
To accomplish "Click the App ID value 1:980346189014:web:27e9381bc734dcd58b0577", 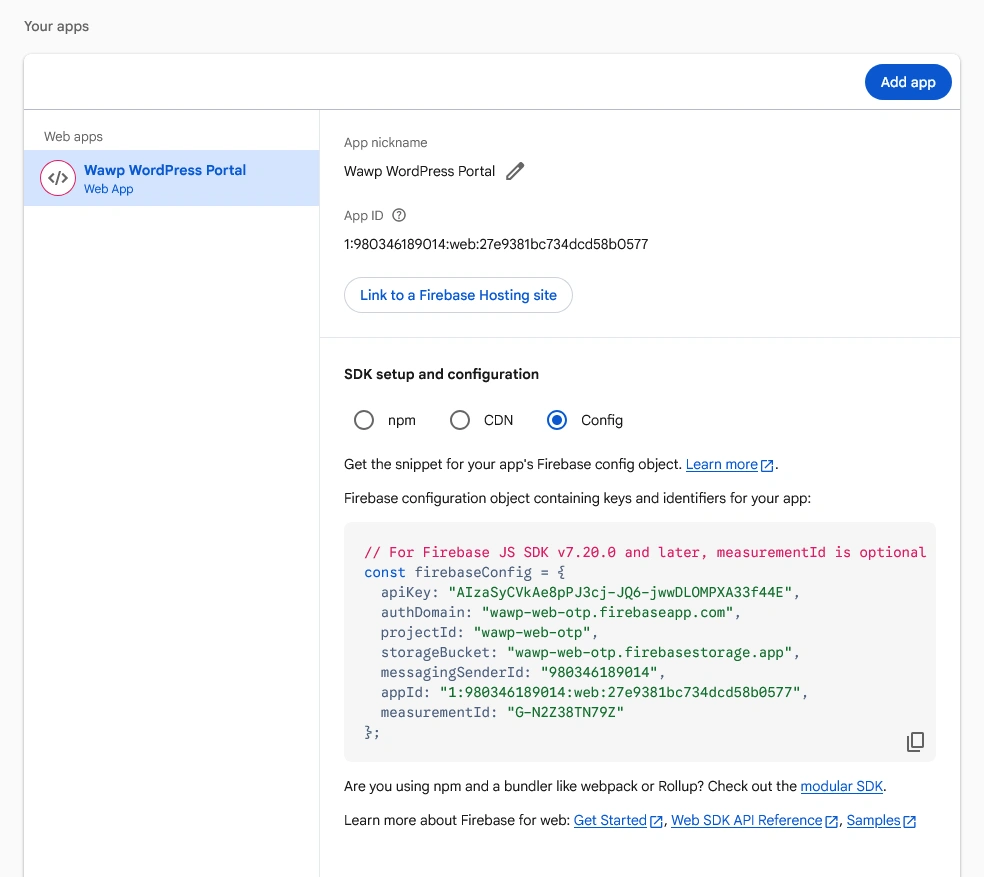I will click(x=496, y=244).
